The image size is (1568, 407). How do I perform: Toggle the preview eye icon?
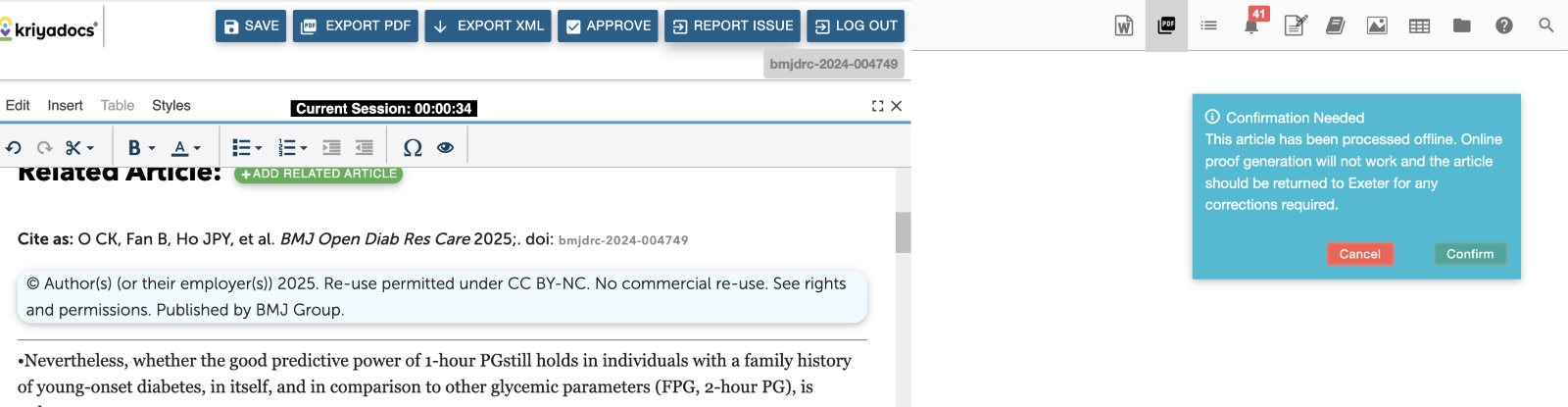[x=445, y=147]
